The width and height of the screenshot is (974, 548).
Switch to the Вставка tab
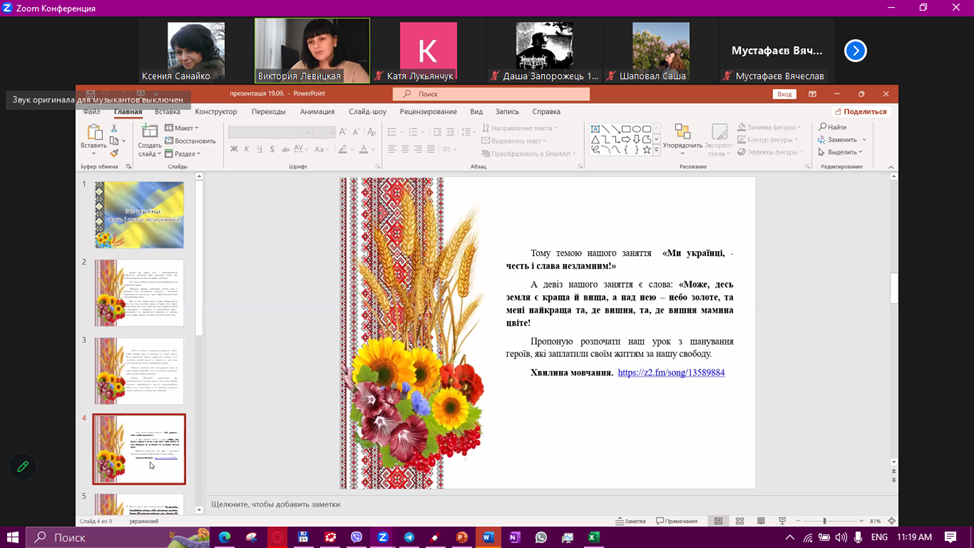click(167, 112)
